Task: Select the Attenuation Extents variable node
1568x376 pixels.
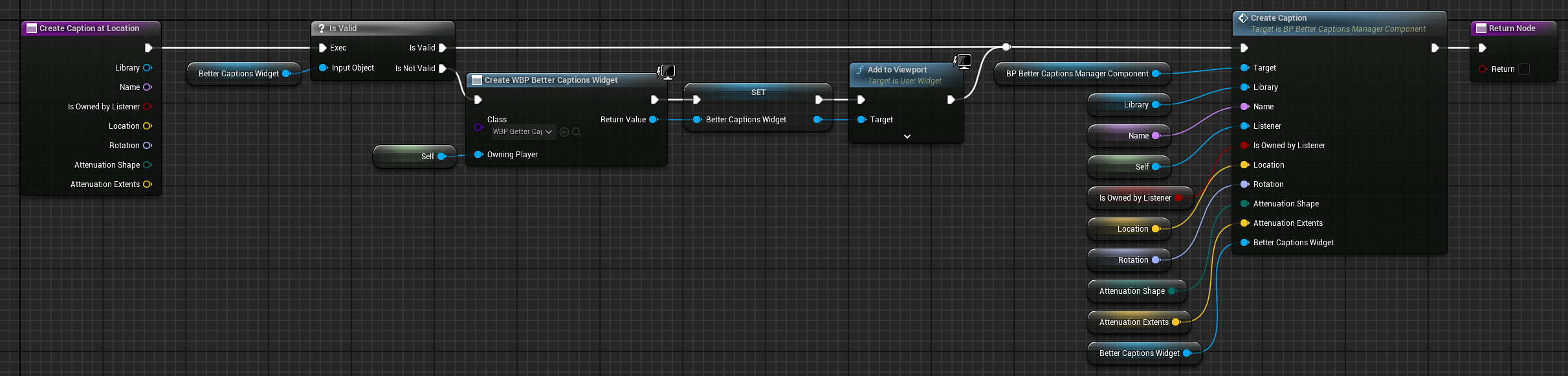Action: coord(1133,322)
